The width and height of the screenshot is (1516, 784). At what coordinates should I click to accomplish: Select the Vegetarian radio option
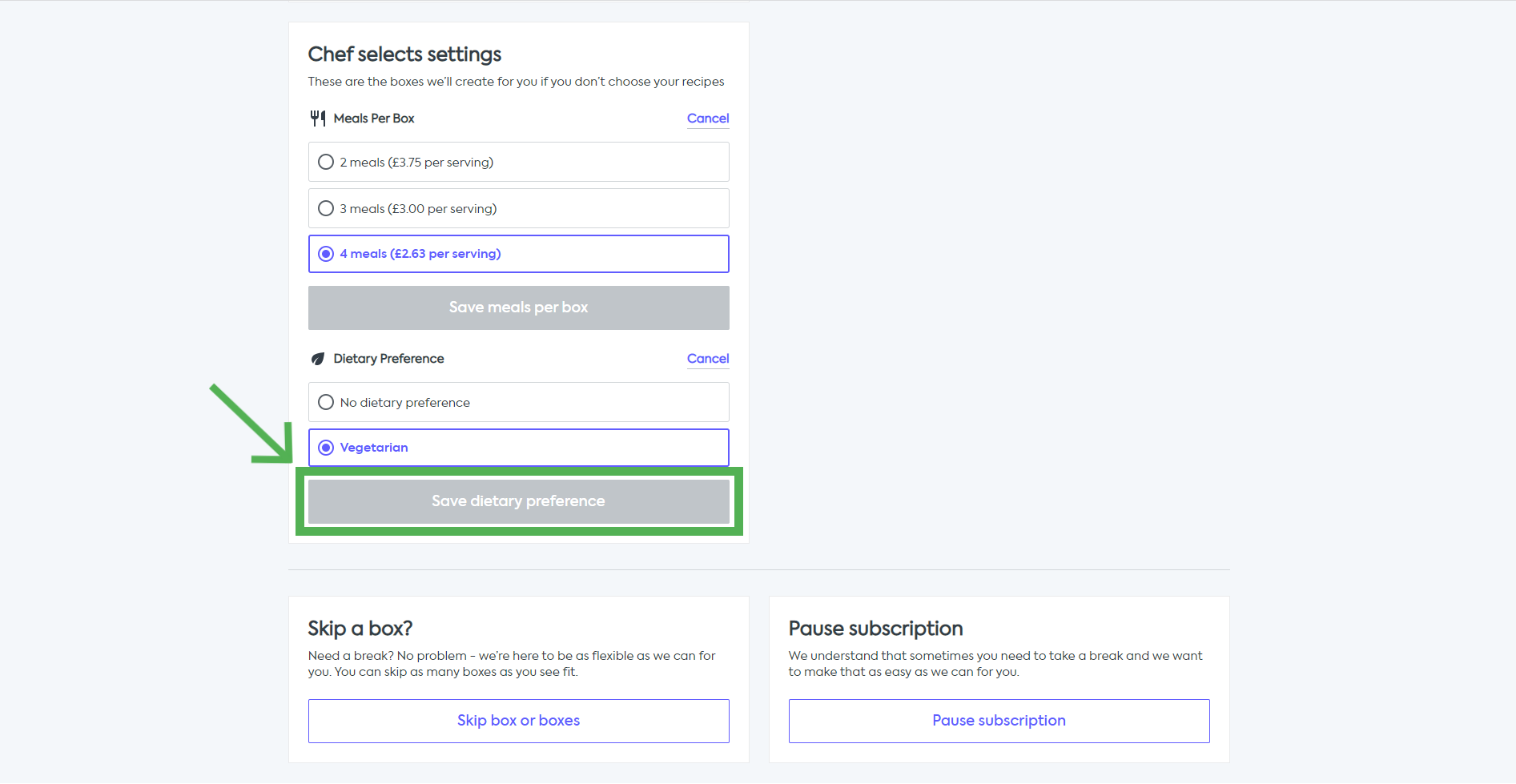(x=518, y=448)
